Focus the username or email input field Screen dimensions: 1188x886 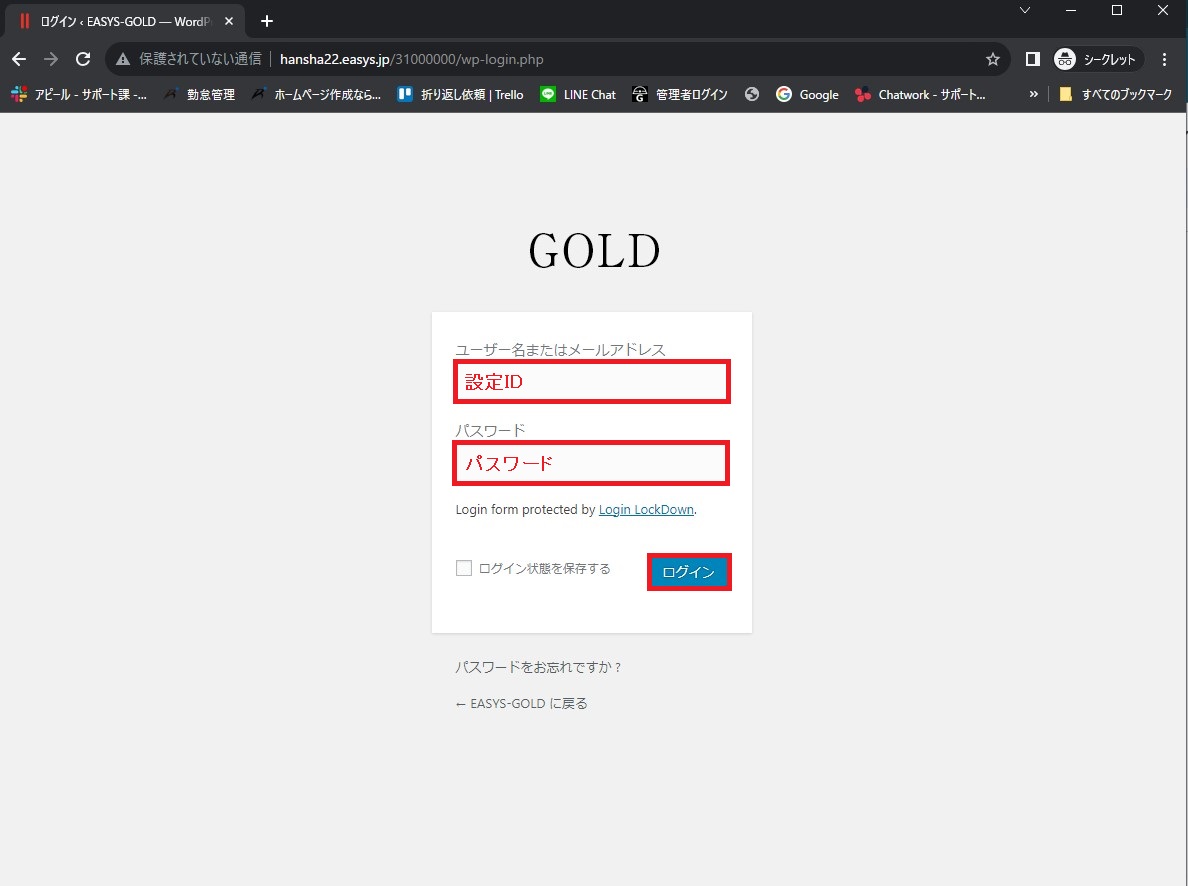click(591, 382)
